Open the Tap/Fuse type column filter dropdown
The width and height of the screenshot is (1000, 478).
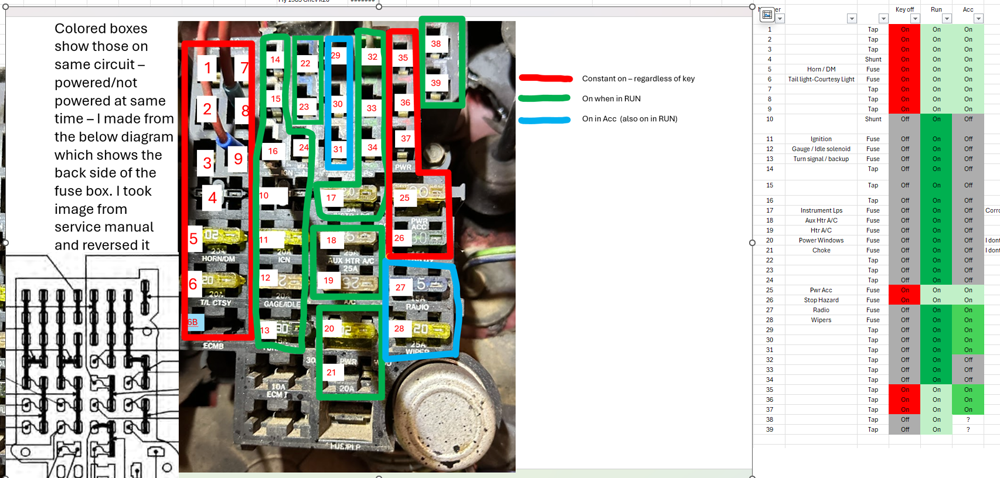(883, 19)
